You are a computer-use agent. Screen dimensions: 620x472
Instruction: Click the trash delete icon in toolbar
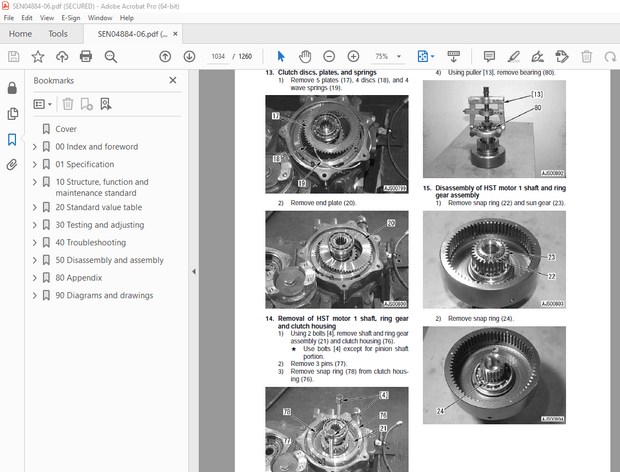click(586, 57)
